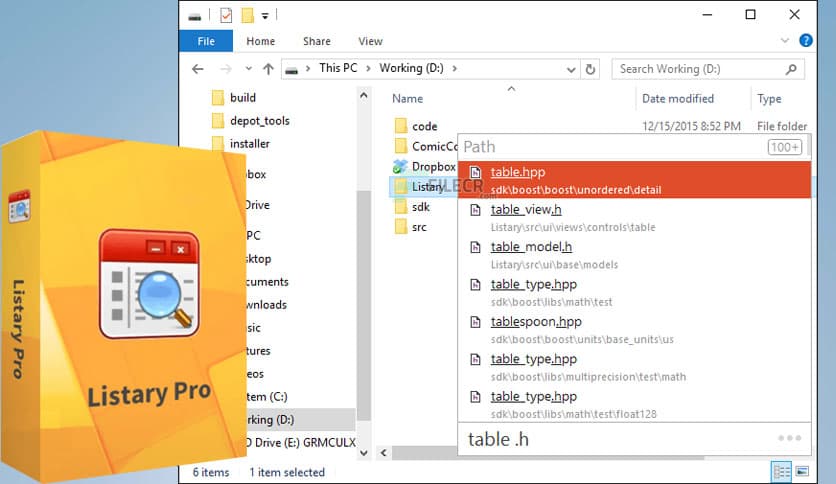Select DVD Drive (E:) GRMCULX in navigation pane
This screenshot has width=836, height=484.
301,442
